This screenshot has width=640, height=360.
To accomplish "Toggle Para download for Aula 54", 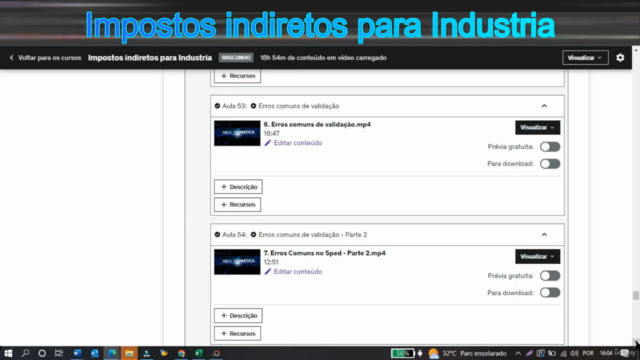I will (x=550, y=293).
